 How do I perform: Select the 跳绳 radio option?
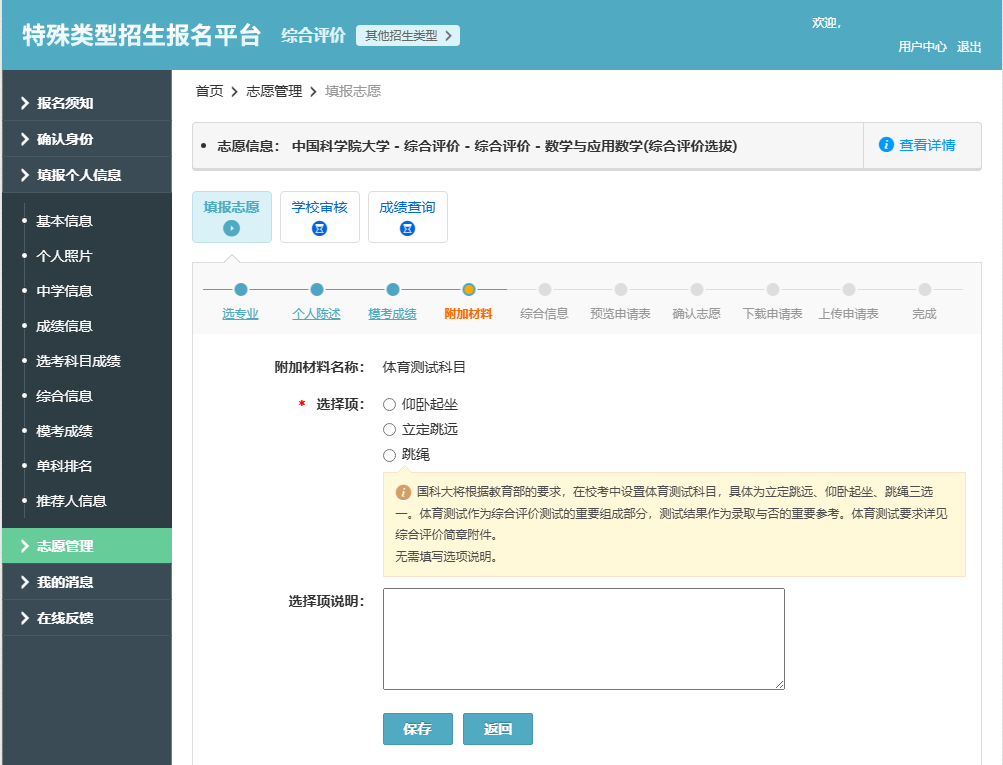point(390,454)
